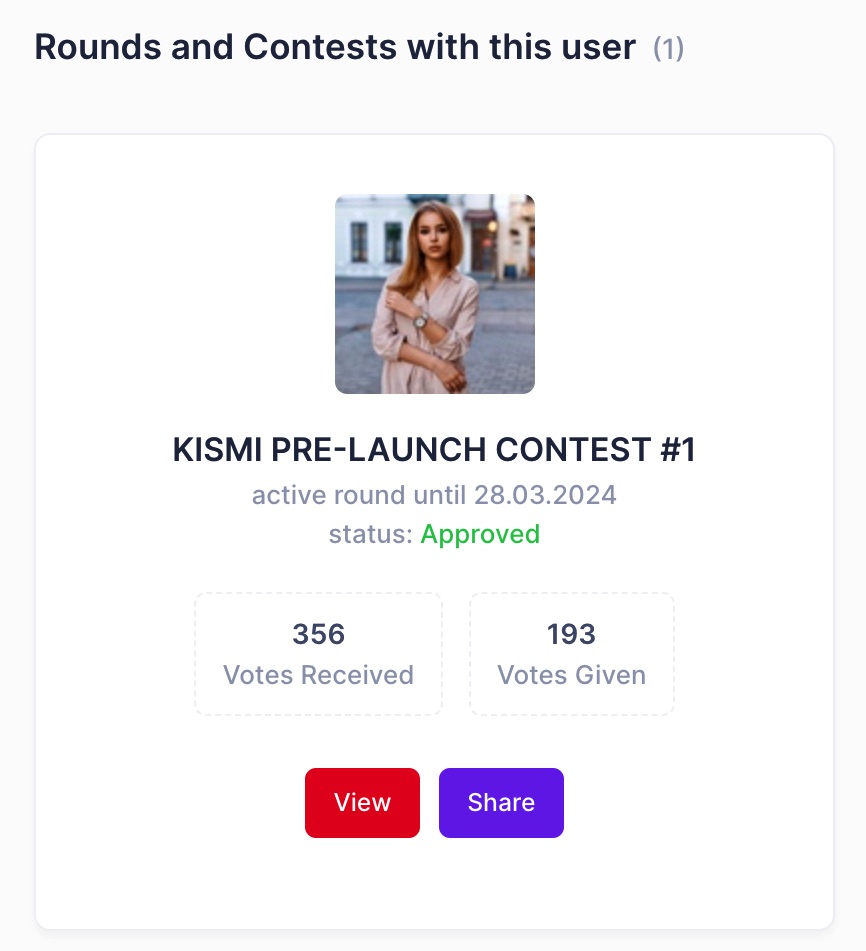Viewport: 866px width, 951px height.
Task: Click the 'Votes Given' label text
Action: [x=571, y=674]
